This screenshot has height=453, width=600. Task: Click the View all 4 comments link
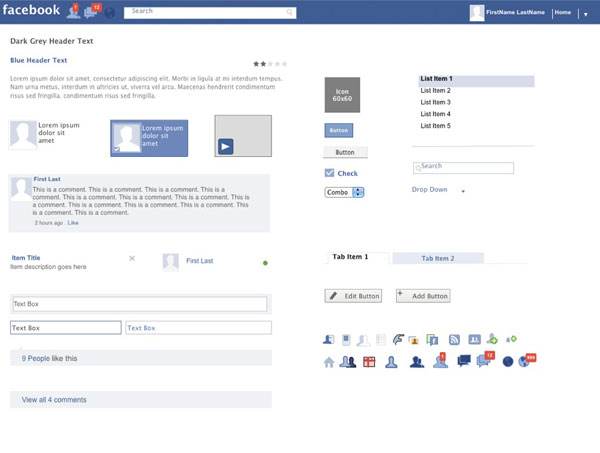click(54, 400)
